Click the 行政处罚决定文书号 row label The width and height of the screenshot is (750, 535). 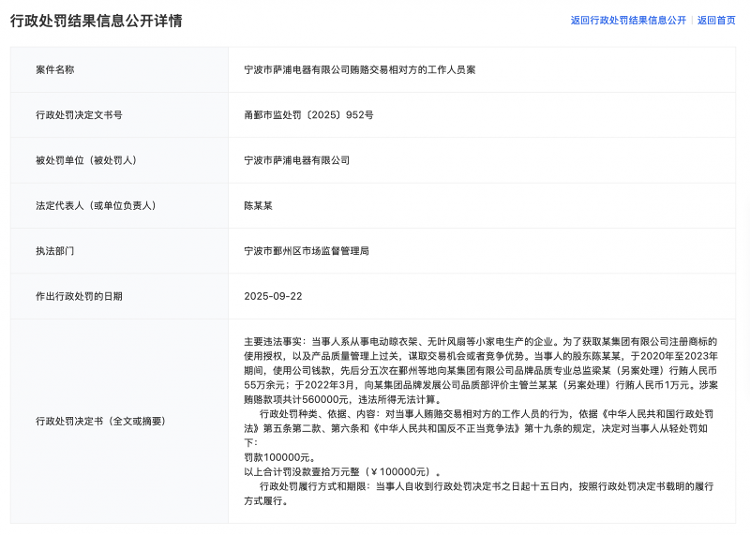(79, 115)
